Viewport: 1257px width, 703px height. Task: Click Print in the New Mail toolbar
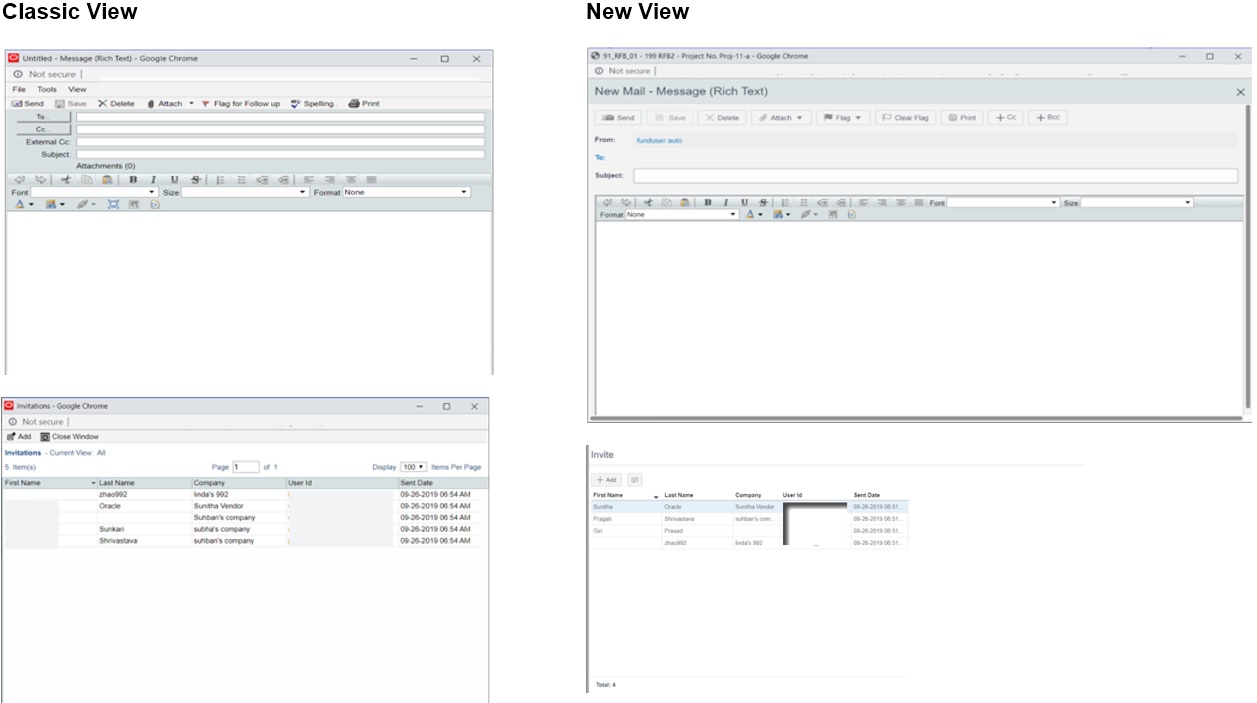962,118
